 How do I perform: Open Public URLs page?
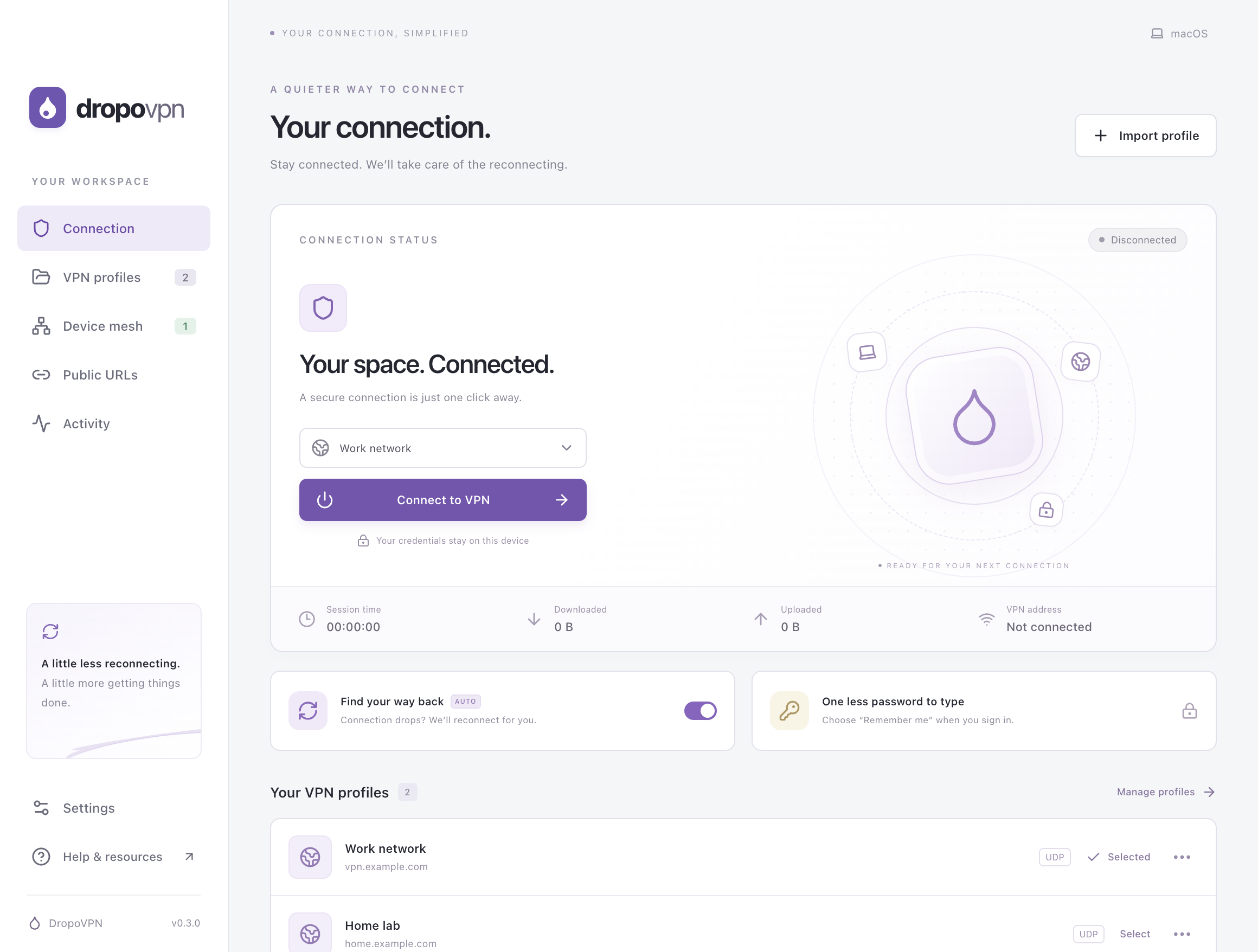pos(114,375)
